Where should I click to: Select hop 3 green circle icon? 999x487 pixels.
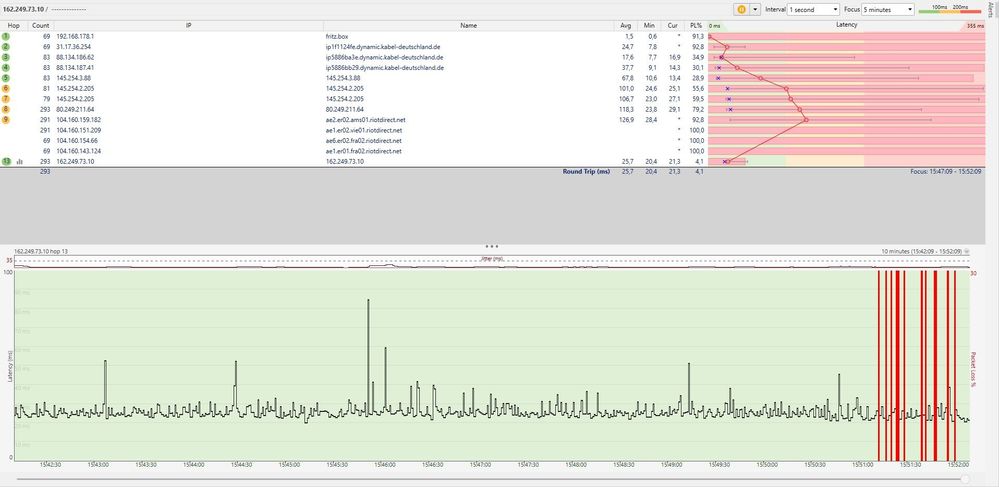(6, 57)
